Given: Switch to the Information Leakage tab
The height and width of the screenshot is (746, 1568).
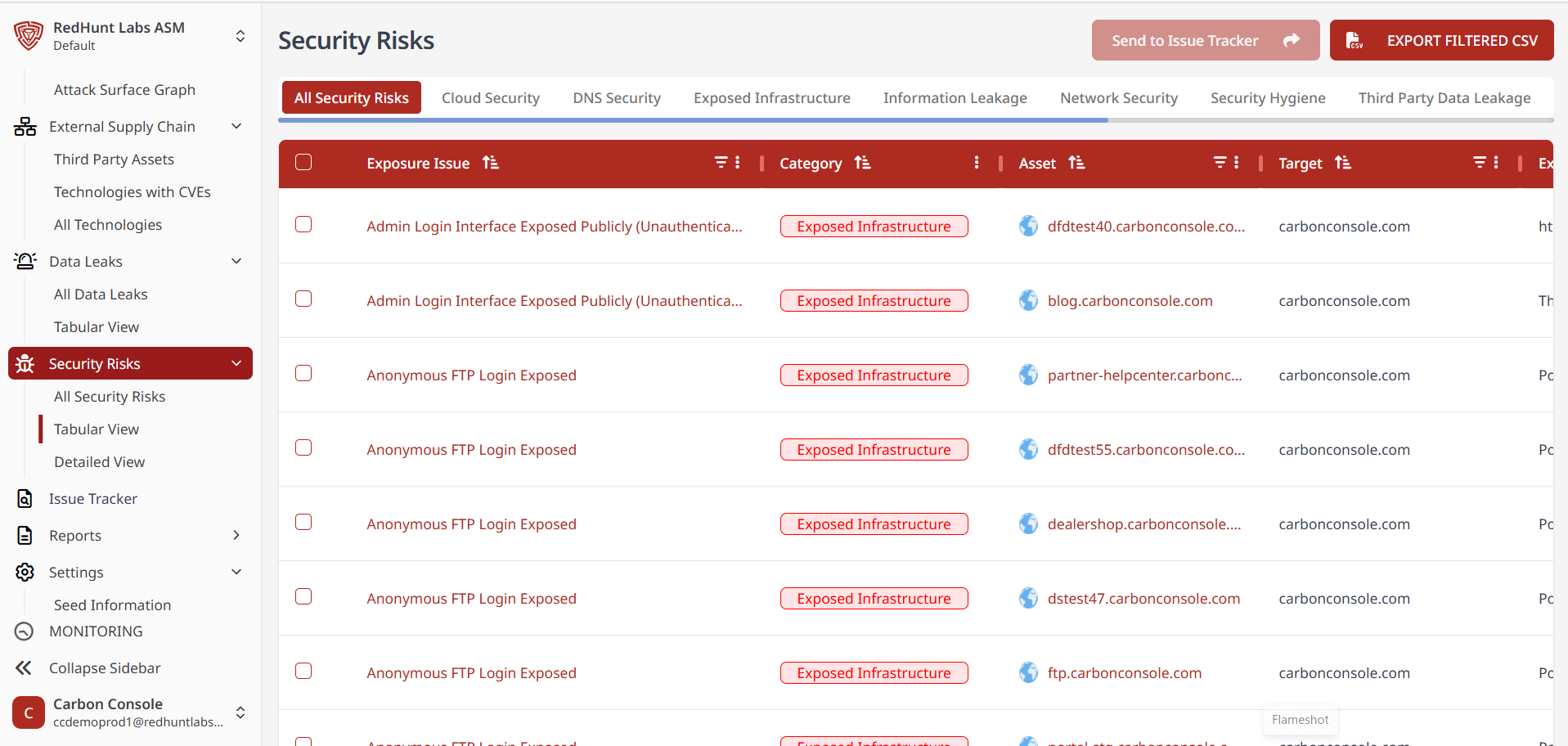Looking at the screenshot, I should (x=955, y=98).
